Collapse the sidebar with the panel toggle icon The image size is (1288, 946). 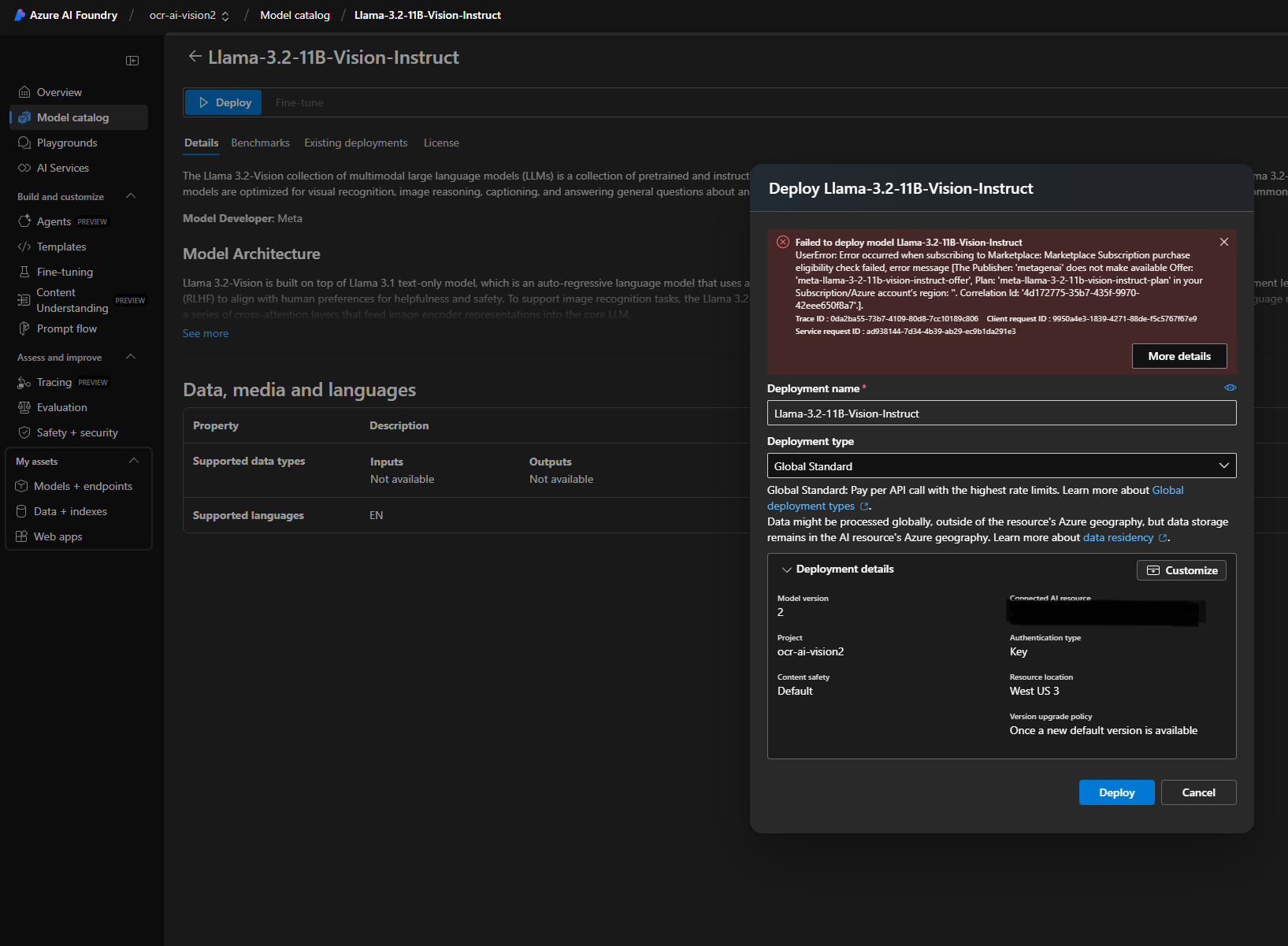[x=132, y=61]
